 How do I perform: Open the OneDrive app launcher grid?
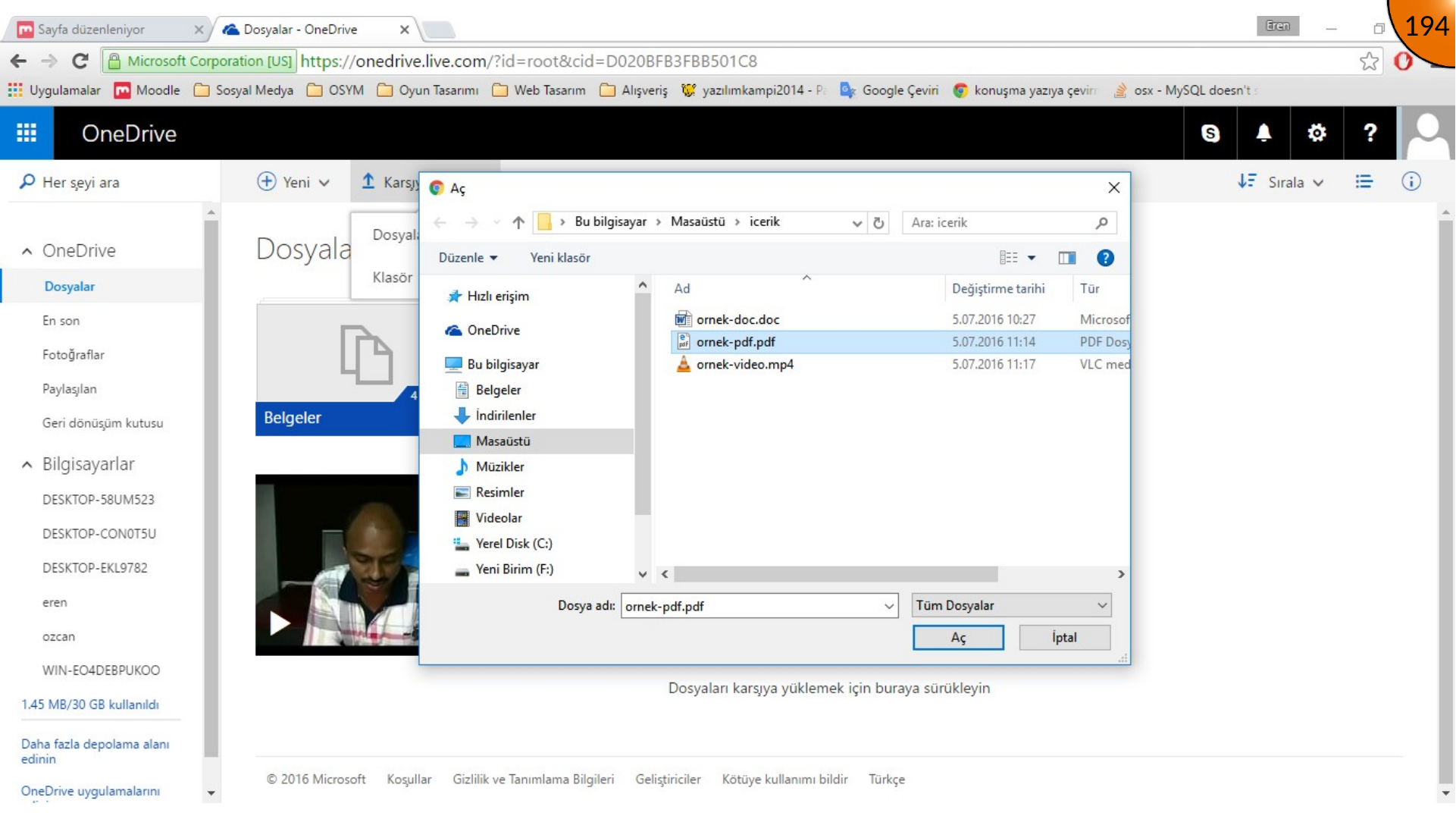(27, 133)
